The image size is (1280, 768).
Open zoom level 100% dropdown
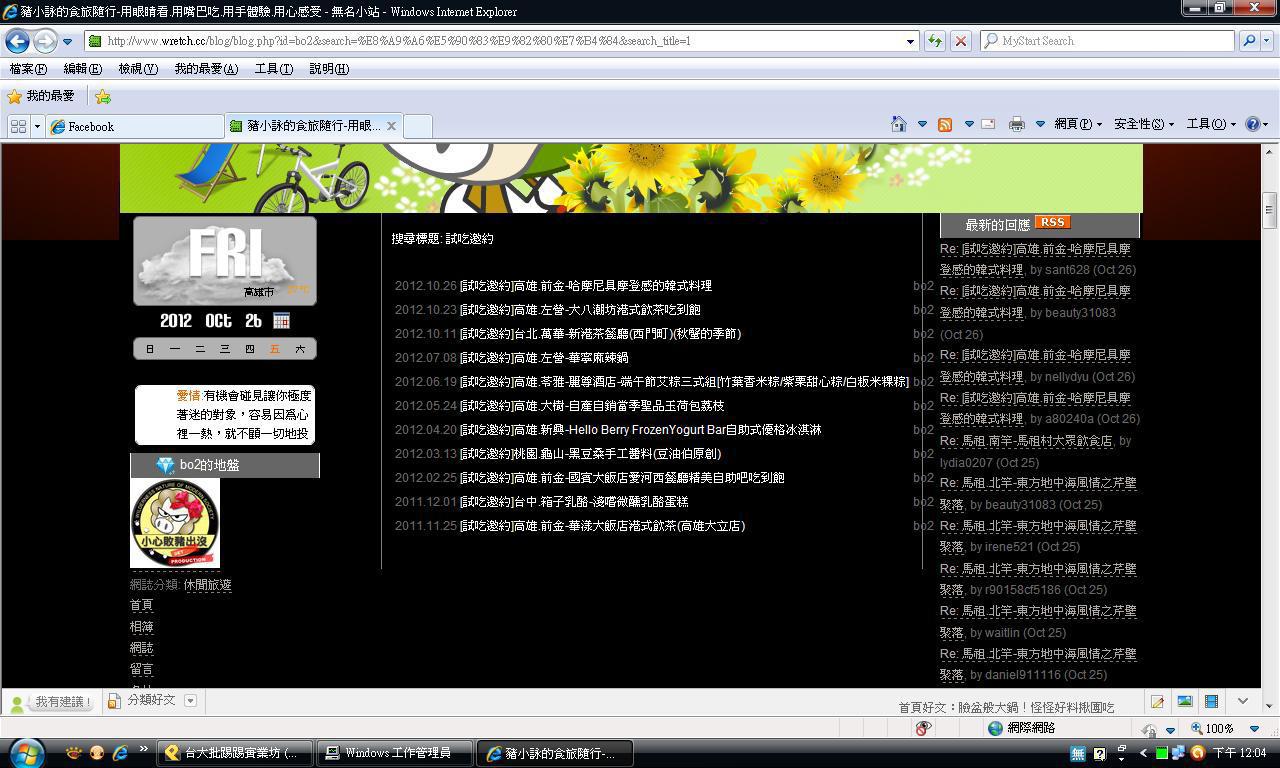coord(1254,729)
